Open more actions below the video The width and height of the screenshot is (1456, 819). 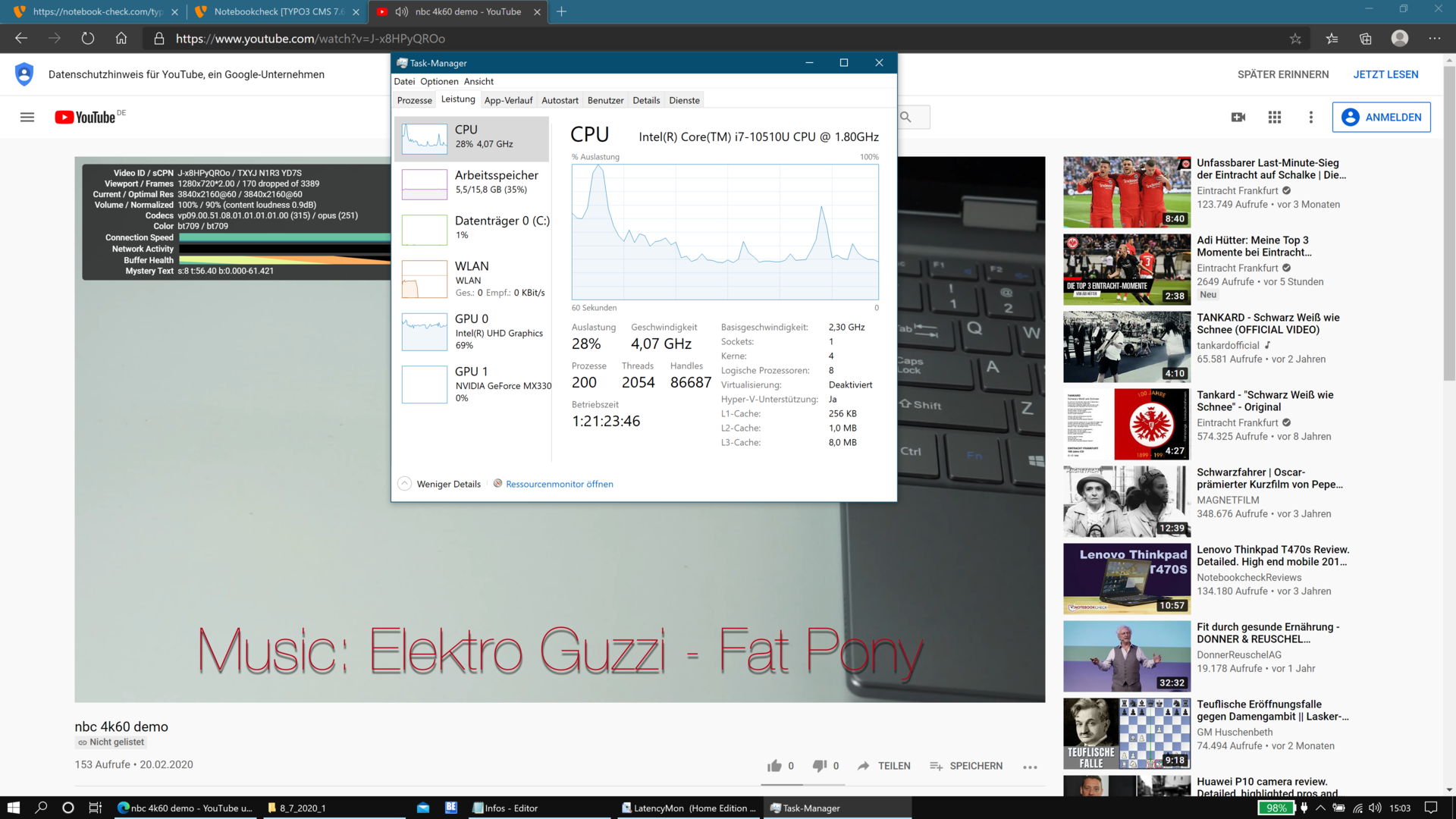(1030, 767)
